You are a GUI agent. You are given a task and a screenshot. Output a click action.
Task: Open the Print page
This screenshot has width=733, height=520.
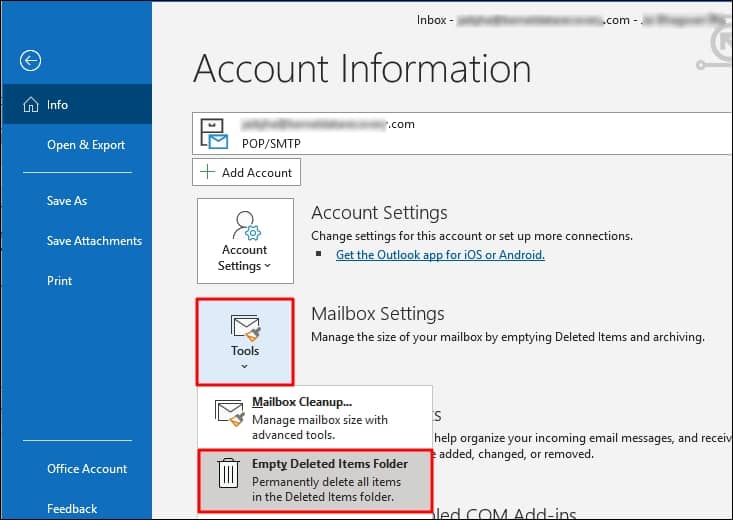59,281
